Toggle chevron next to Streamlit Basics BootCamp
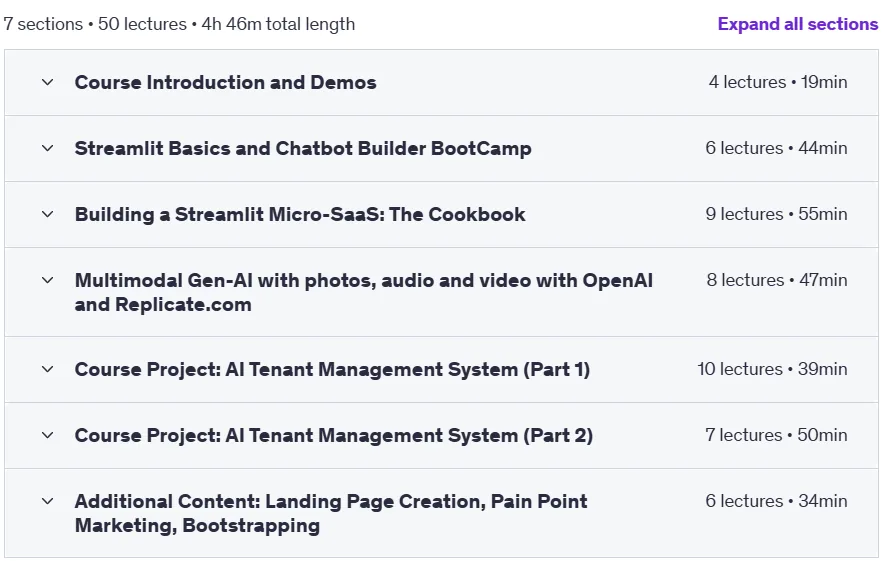This screenshot has width=882, height=561. (x=48, y=149)
